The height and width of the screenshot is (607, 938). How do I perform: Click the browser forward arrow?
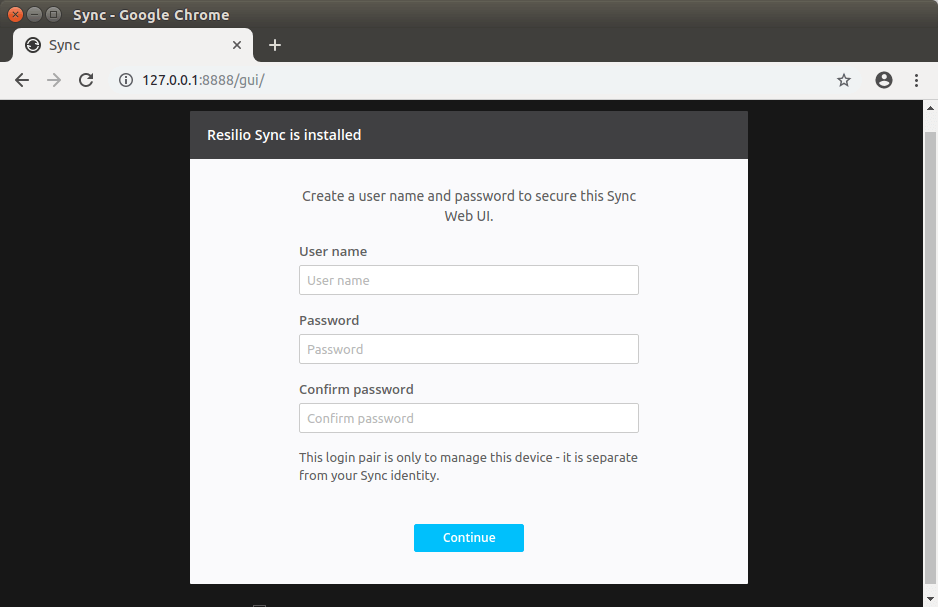[54, 80]
